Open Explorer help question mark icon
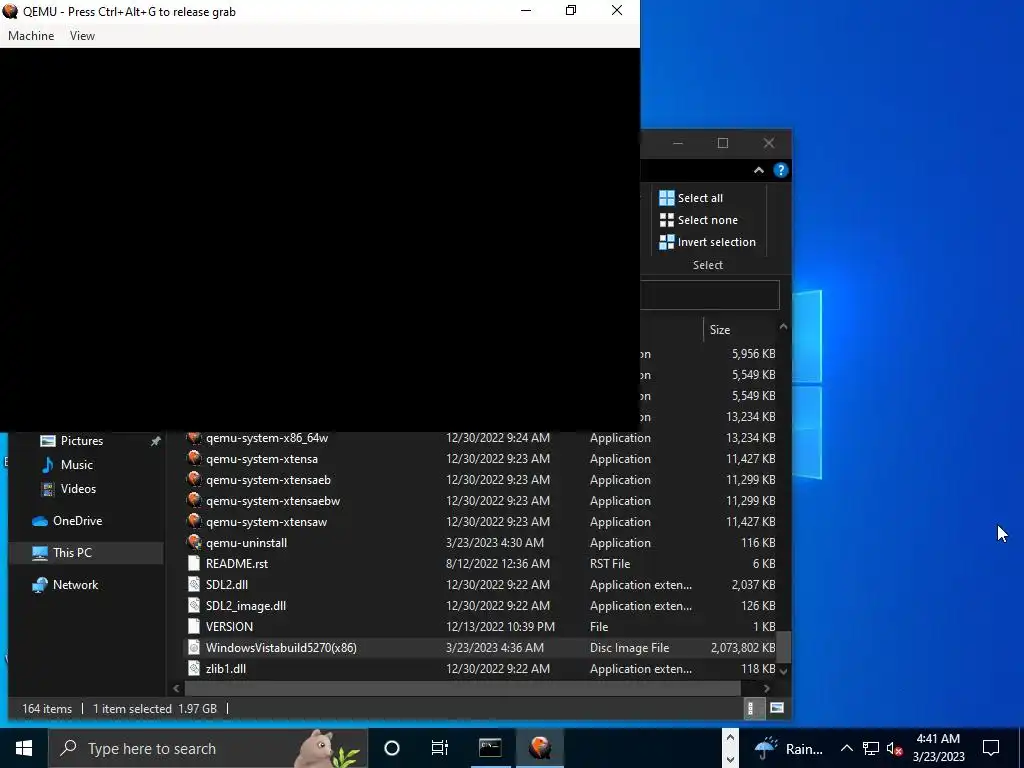The image size is (1024, 768). click(x=780, y=170)
